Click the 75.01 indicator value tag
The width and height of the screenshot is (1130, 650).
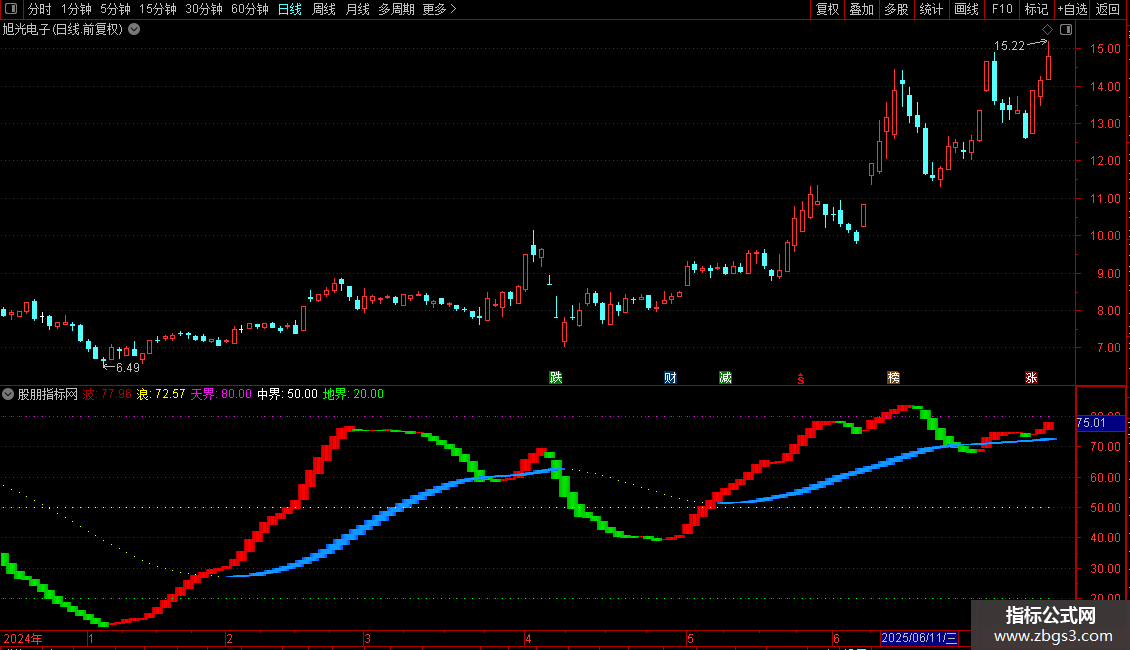click(x=1100, y=423)
